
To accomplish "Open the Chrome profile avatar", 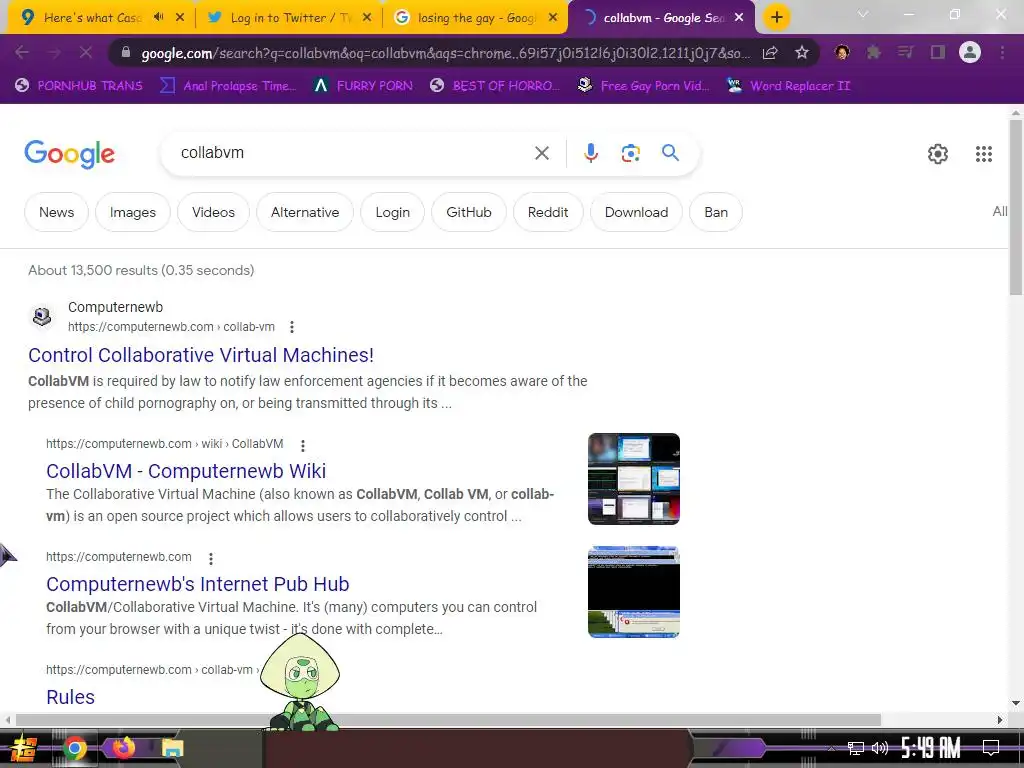I will click(970, 52).
